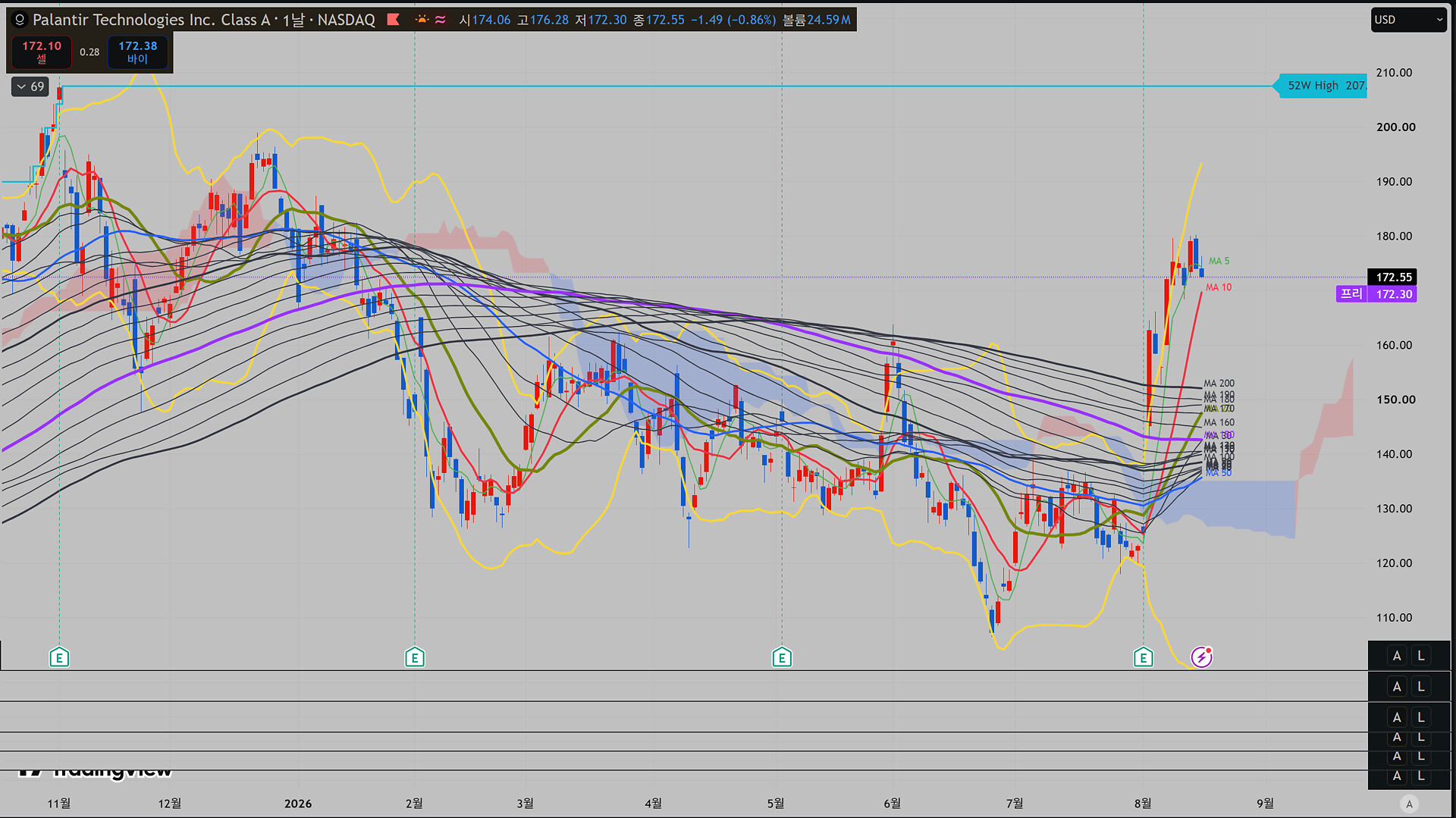Open the August earnings E marker
The width and height of the screenshot is (1456, 818).
(x=1144, y=657)
